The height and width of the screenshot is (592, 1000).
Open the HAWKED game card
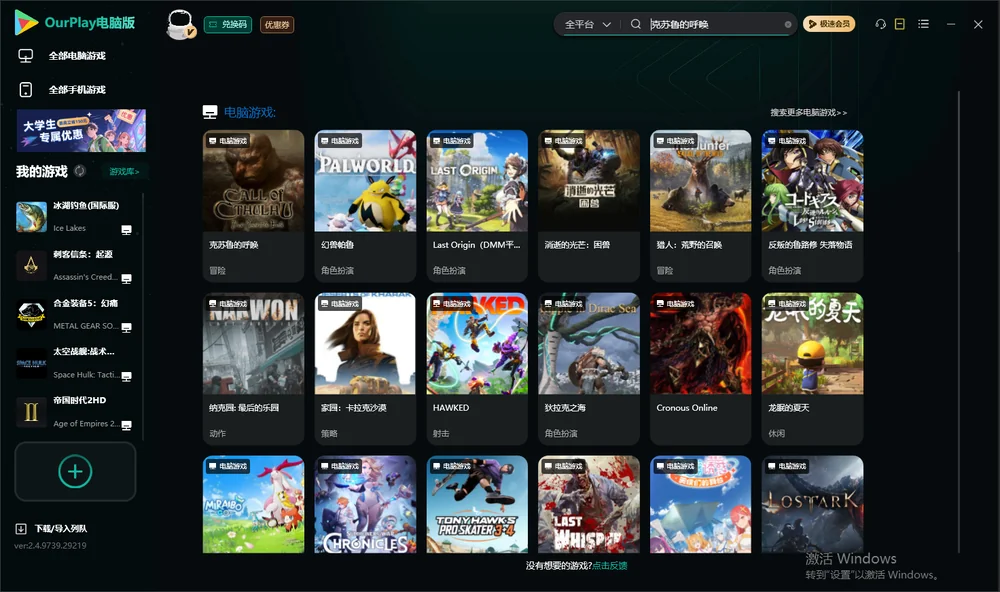point(477,368)
